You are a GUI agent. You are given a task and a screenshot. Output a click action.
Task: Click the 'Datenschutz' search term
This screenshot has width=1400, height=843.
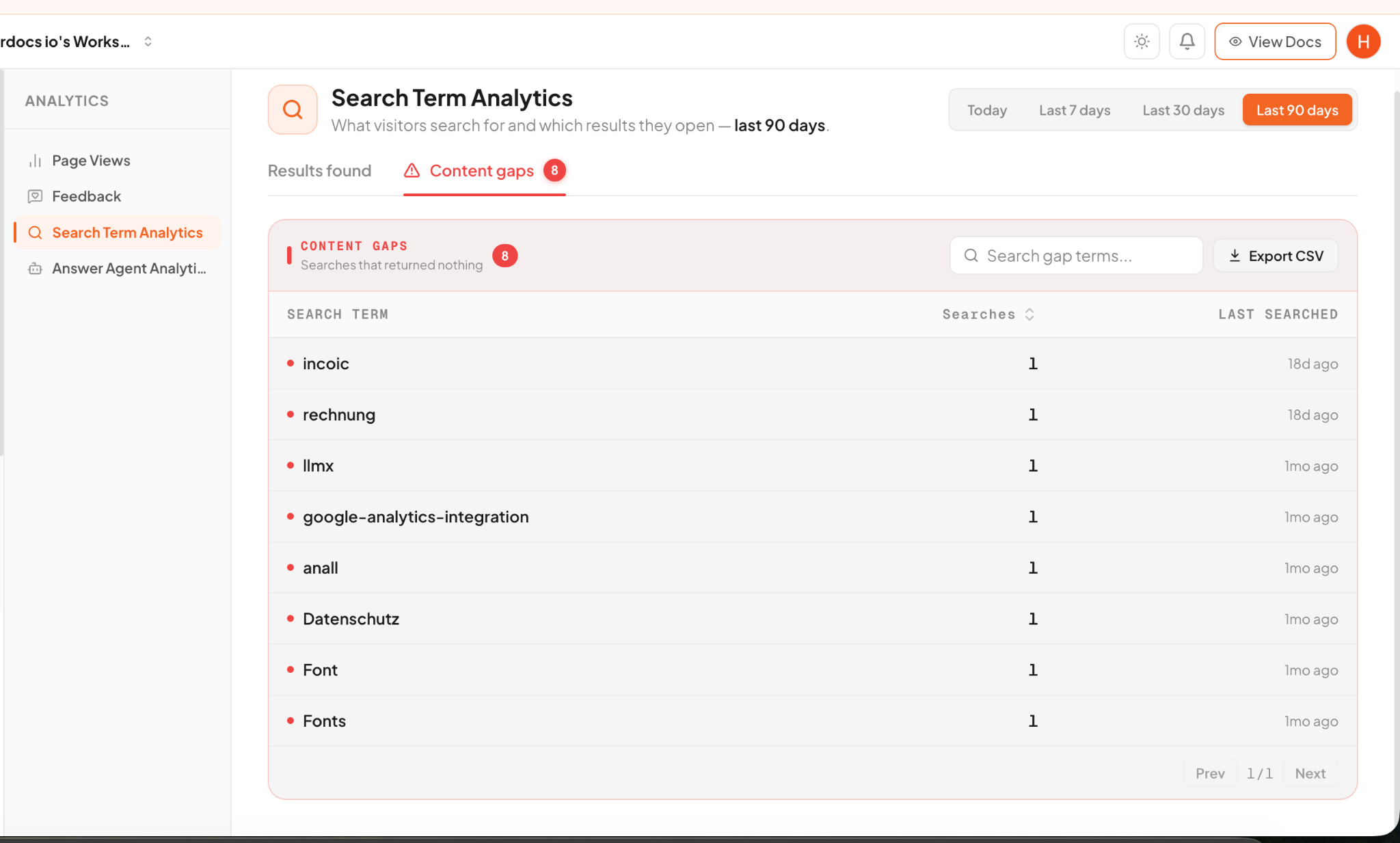click(351, 619)
